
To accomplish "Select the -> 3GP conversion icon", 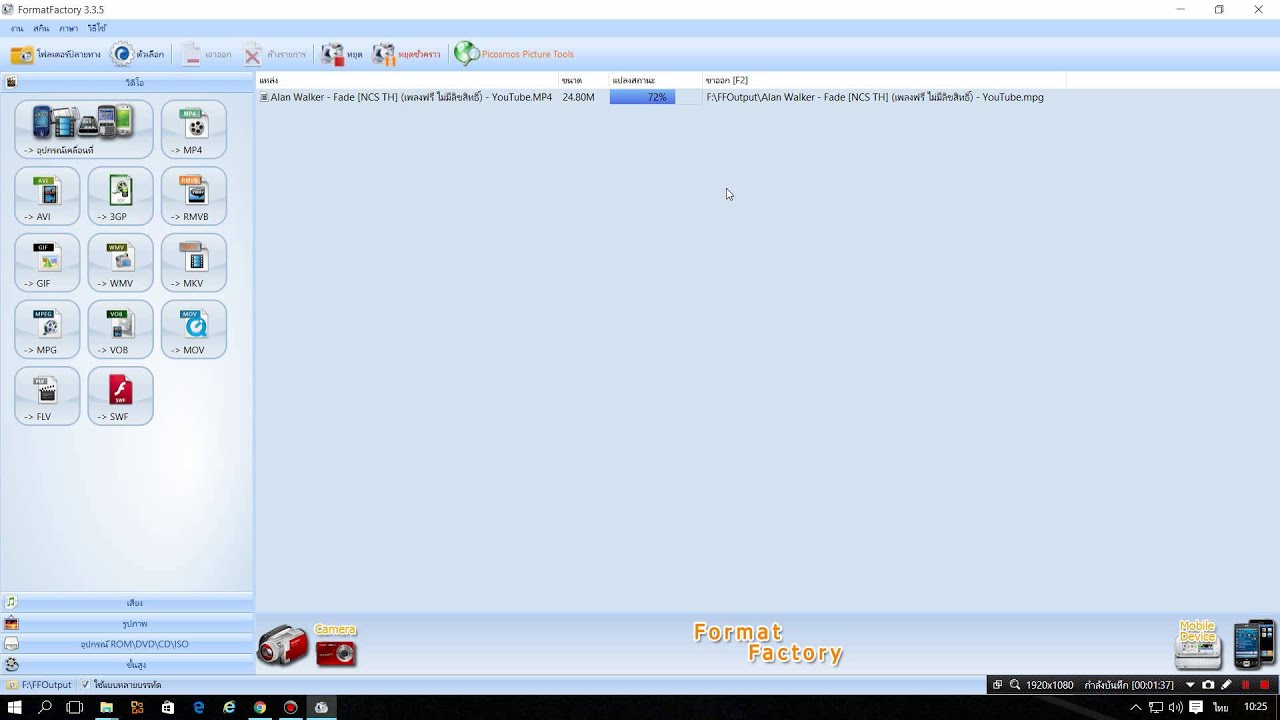I will (x=120, y=196).
